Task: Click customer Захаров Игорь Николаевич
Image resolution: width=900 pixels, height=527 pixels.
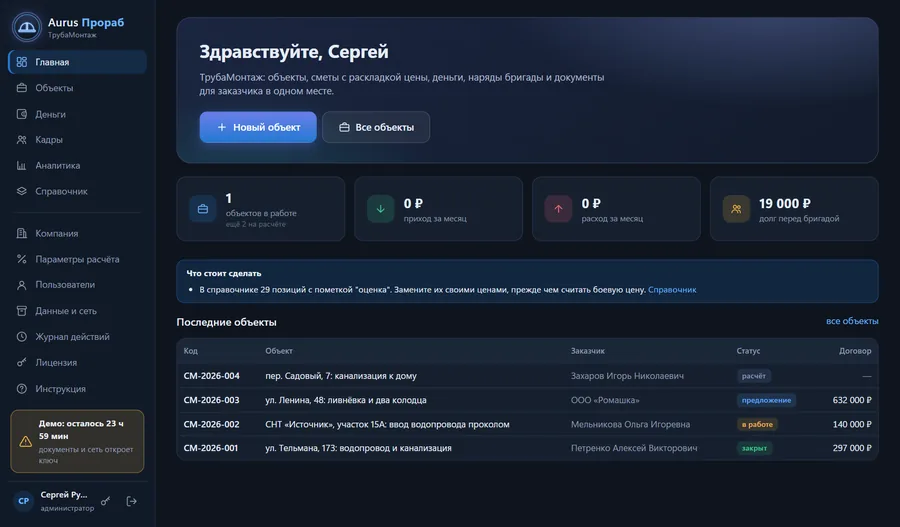Action: (627, 376)
